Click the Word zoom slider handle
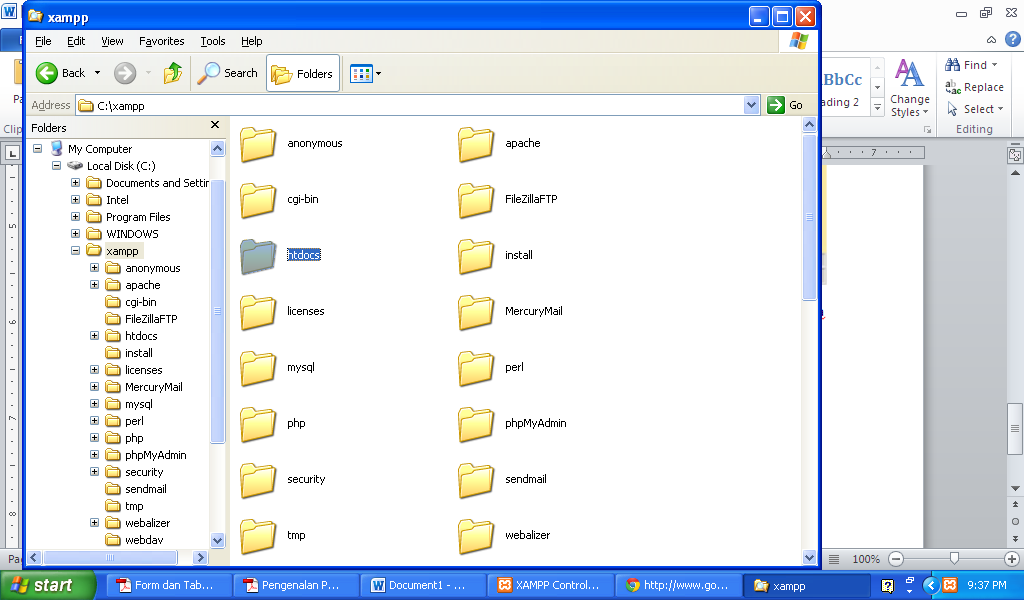1024x600 pixels. (954, 558)
